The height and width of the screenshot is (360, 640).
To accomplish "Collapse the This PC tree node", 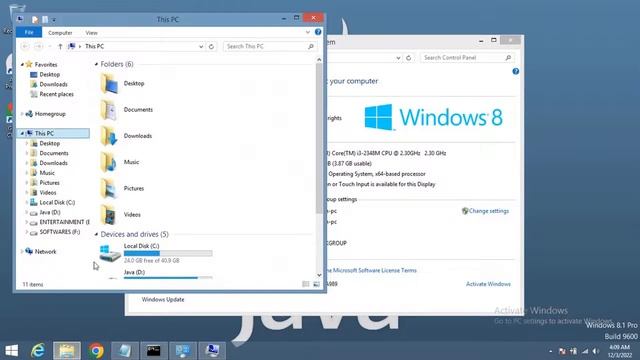I will 22,133.
